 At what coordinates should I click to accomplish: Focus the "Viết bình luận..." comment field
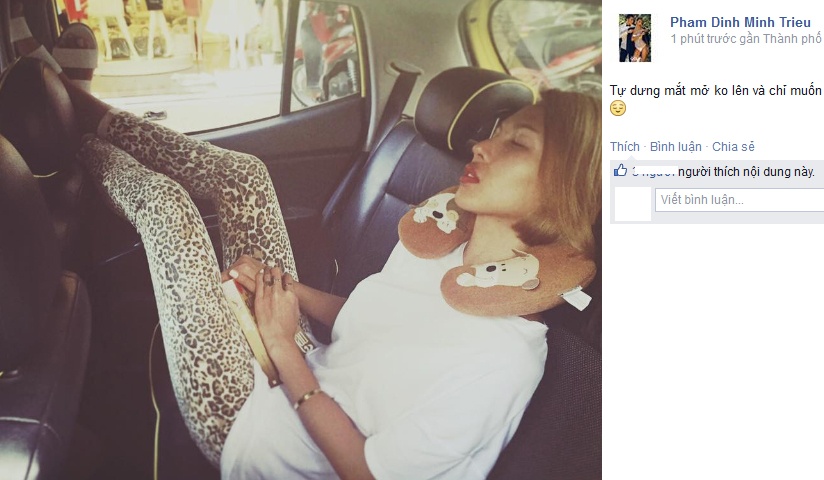tap(739, 200)
